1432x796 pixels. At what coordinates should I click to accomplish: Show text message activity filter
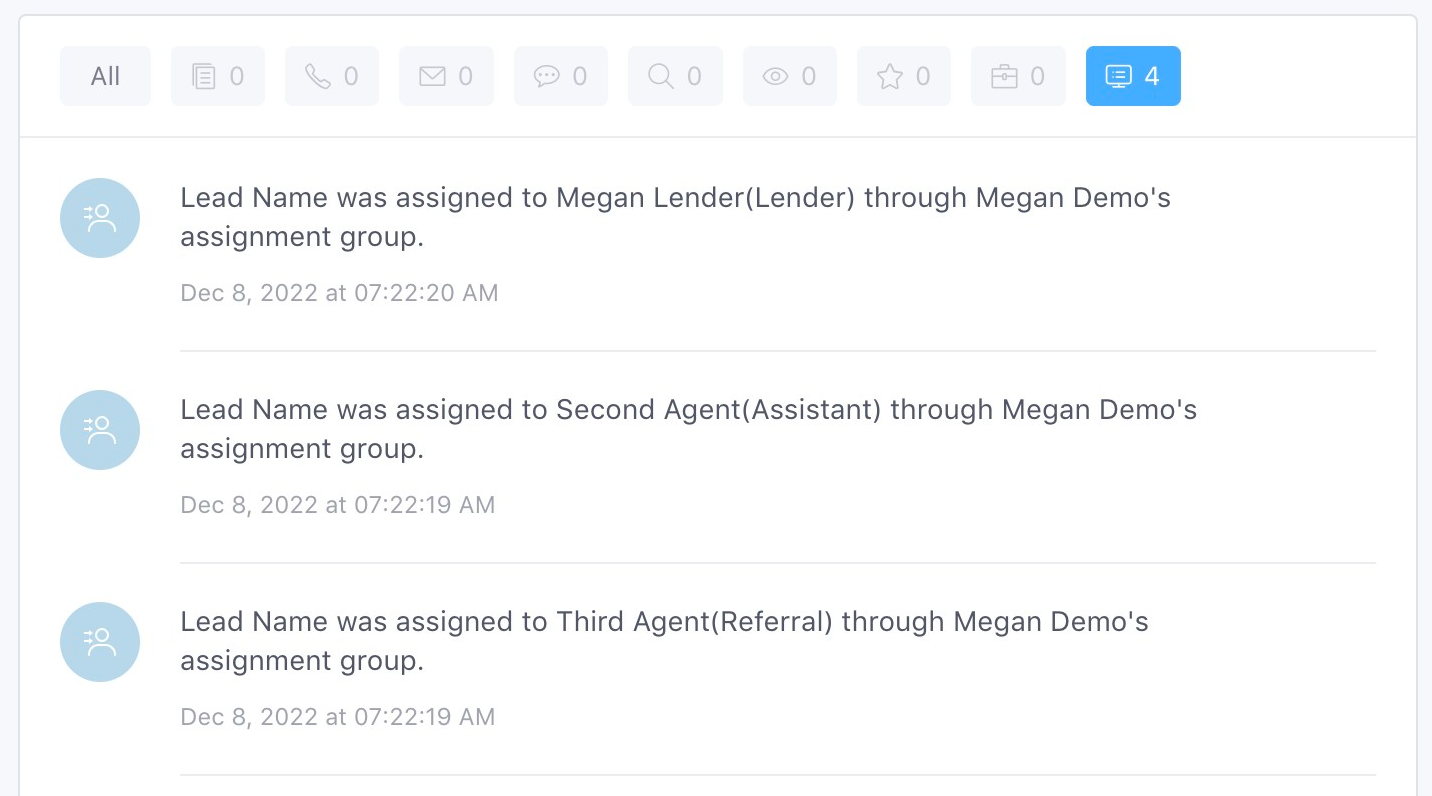[561, 76]
